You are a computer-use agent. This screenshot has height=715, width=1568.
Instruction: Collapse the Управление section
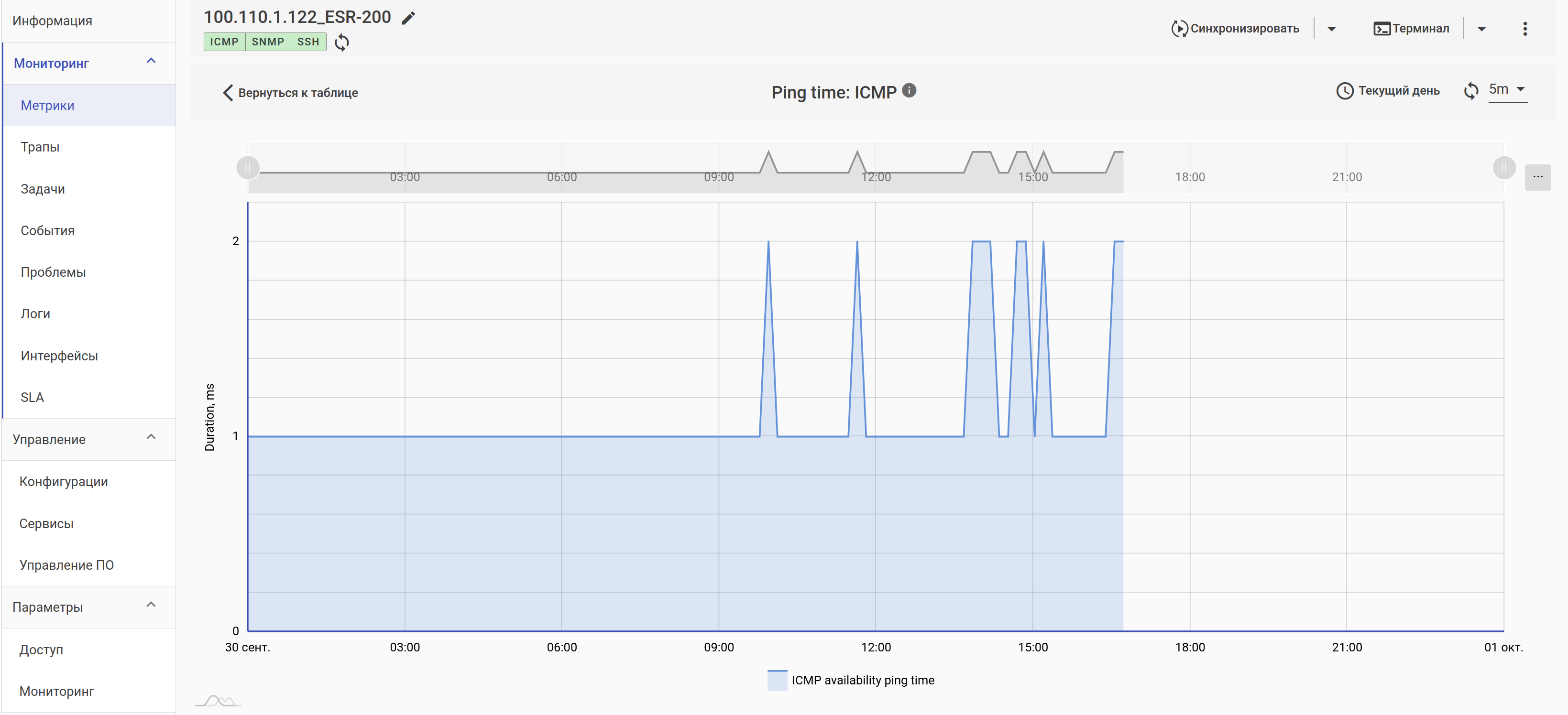(x=151, y=437)
